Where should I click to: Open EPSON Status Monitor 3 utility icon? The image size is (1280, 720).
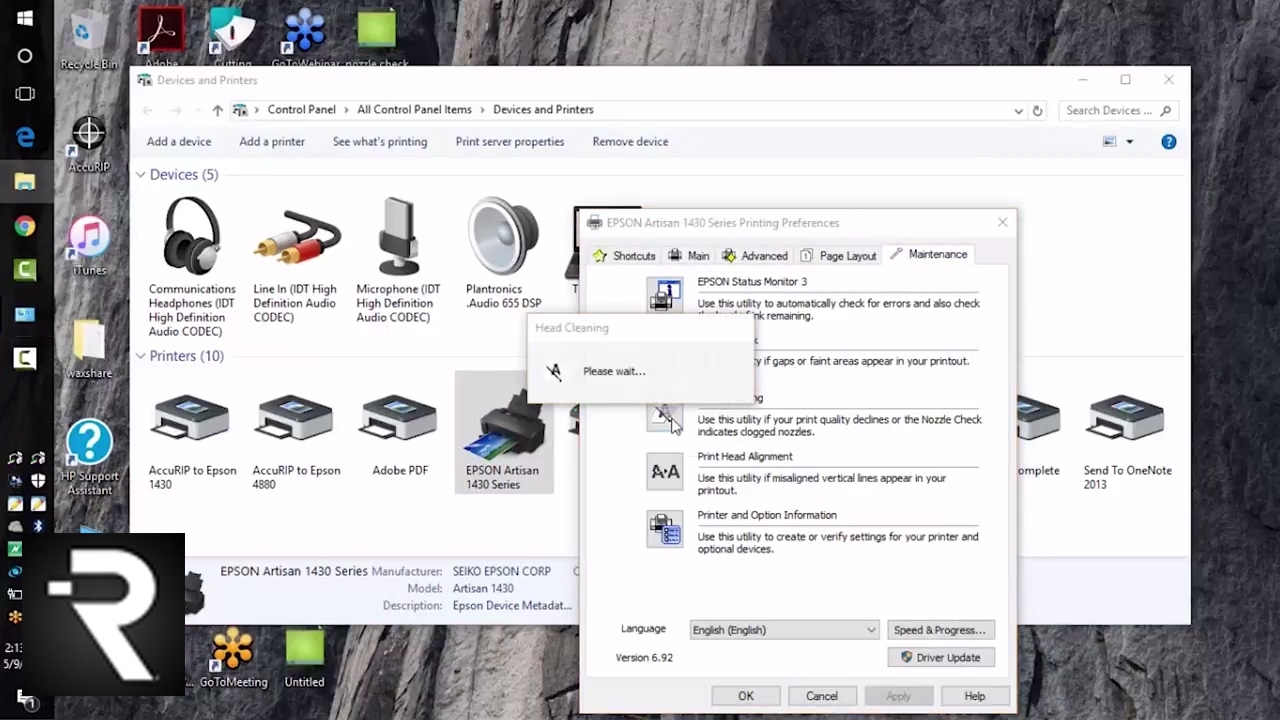coord(664,296)
